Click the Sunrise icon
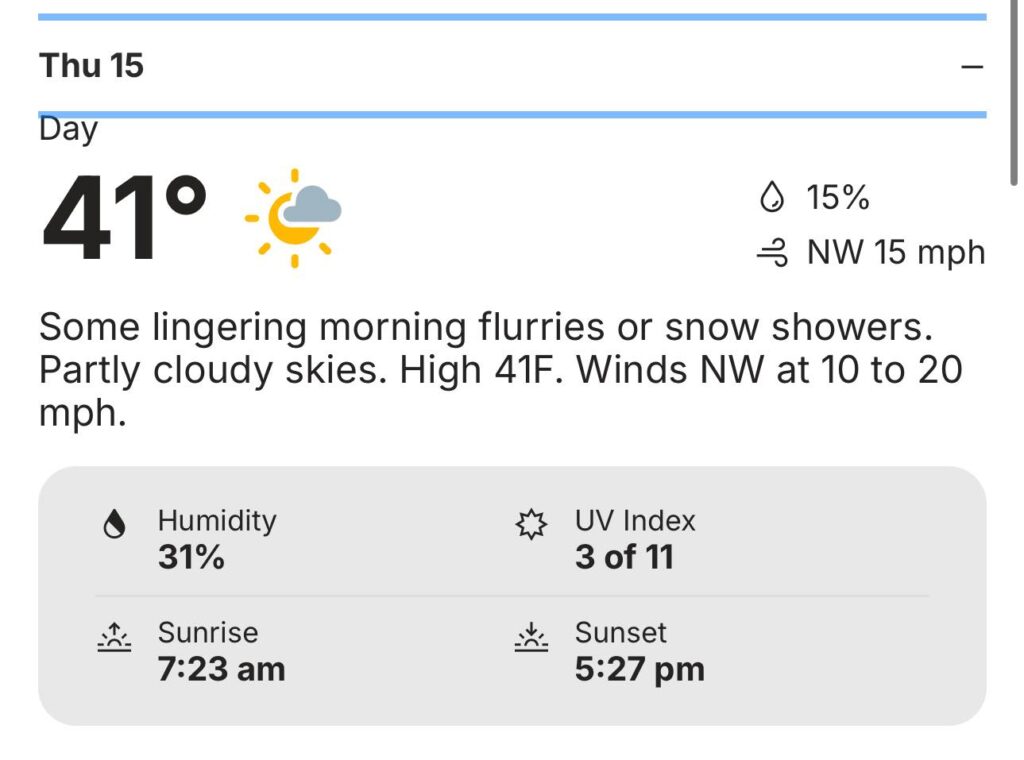The width and height of the screenshot is (1024, 760). 116,638
